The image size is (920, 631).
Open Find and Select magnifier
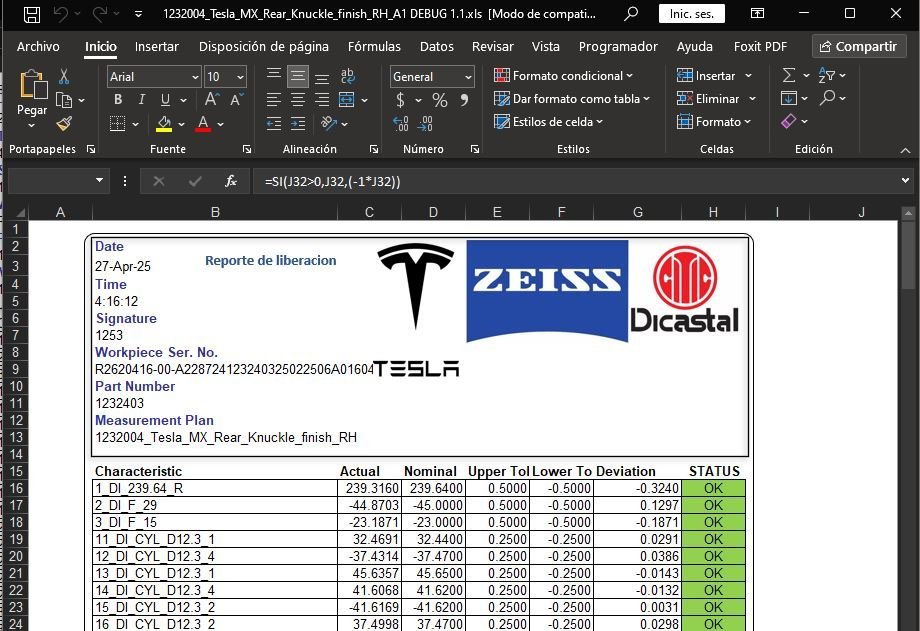tap(828, 97)
